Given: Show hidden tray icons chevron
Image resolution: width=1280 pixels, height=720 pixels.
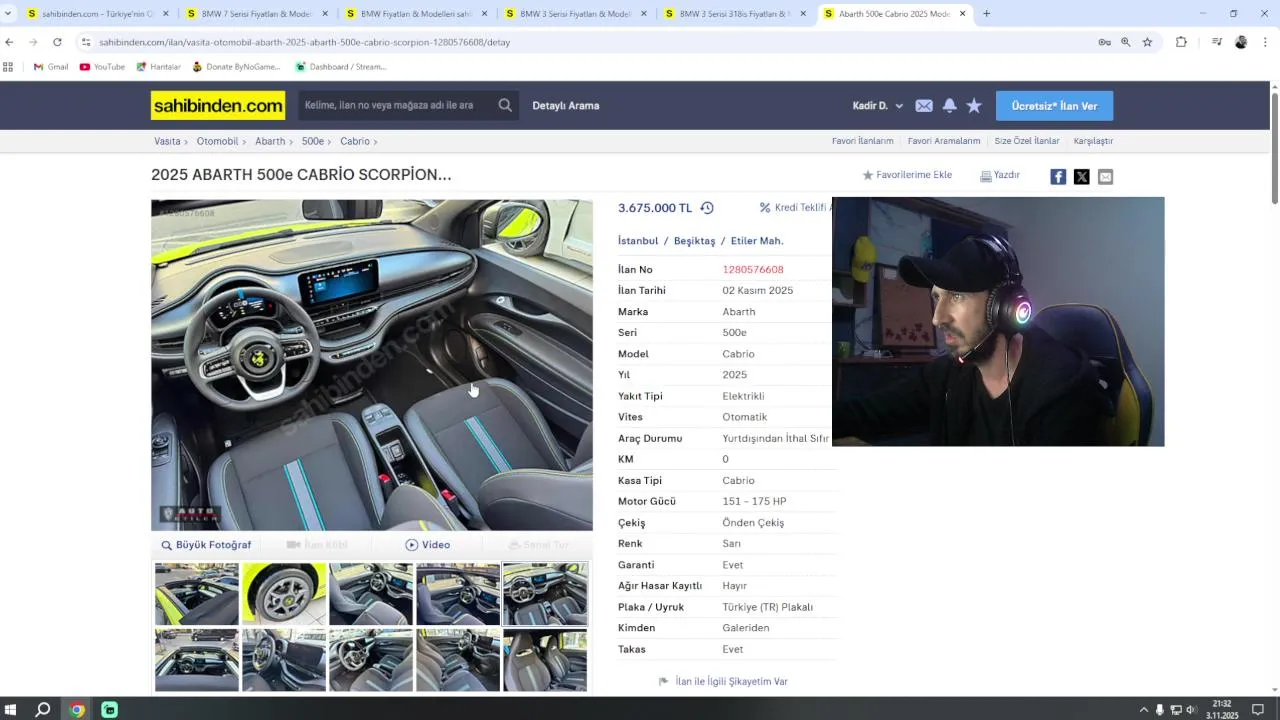Looking at the screenshot, I should tap(1143, 710).
